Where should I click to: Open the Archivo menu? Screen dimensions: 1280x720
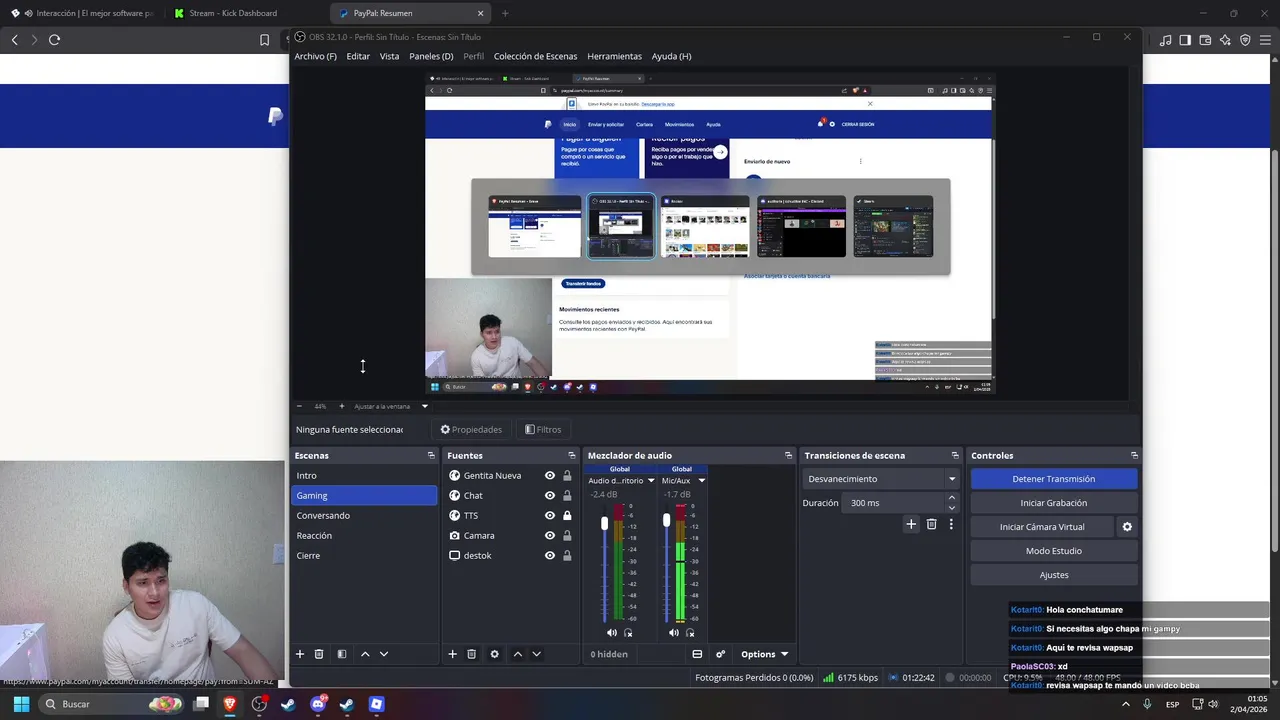coord(315,56)
